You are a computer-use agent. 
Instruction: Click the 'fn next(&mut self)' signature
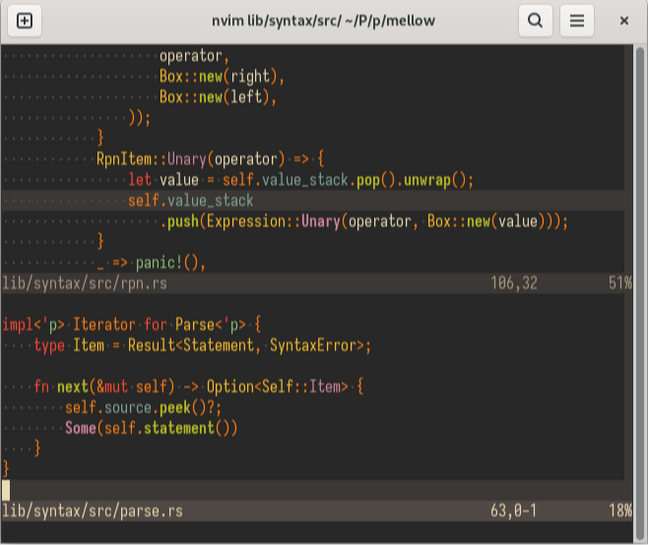(x=104, y=387)
